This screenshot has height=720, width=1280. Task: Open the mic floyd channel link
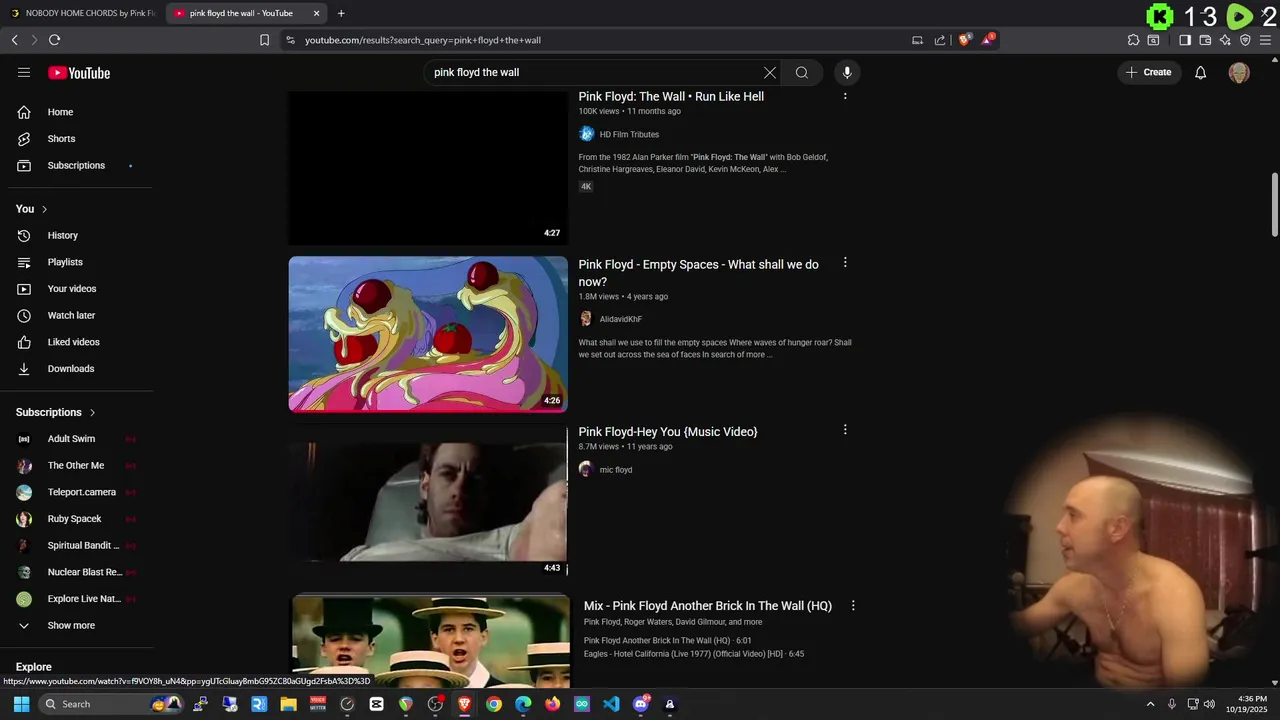[616, 470]
